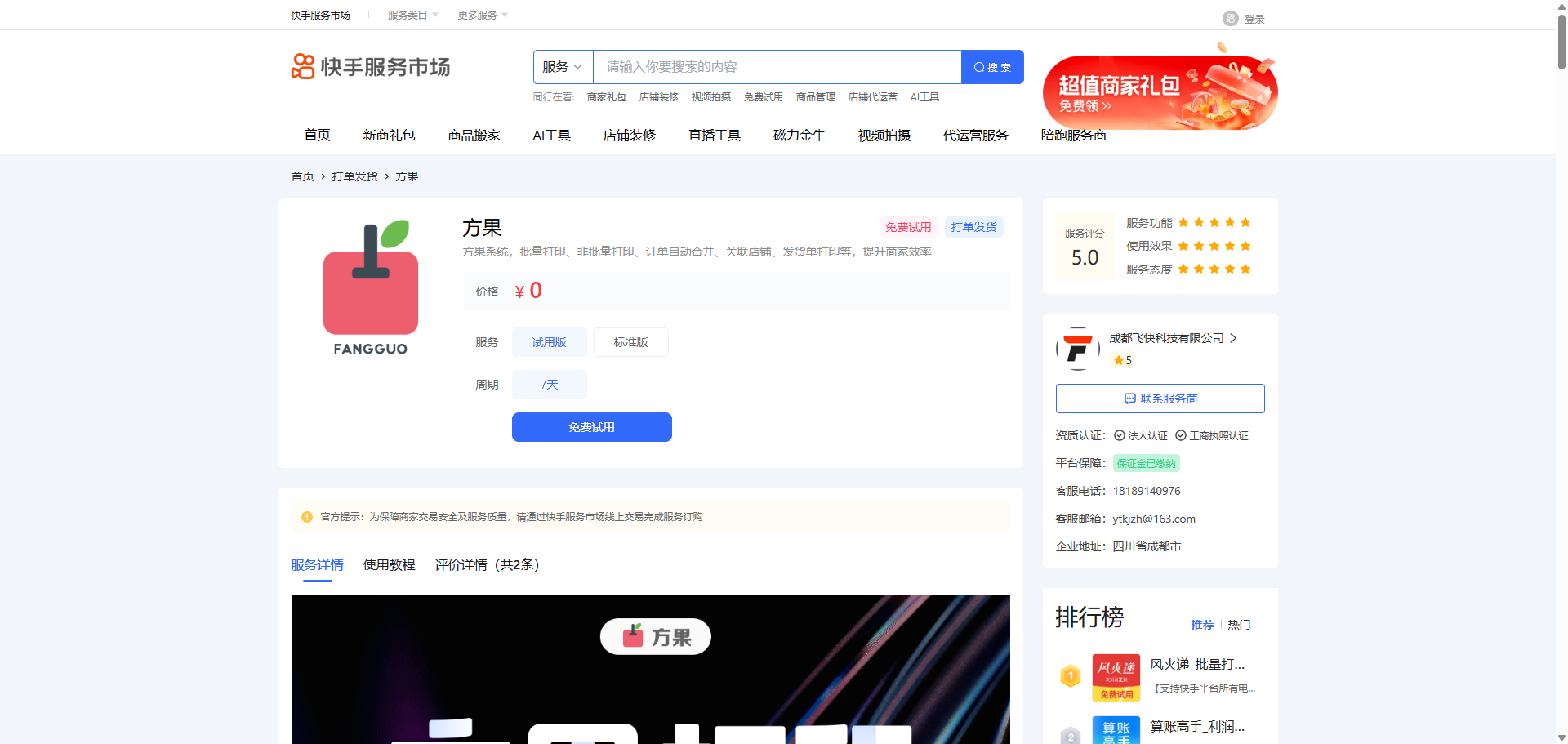Click suggested search term 免费试用
The height and width of the screenshot is (744, 1568).
pos(764,97)
